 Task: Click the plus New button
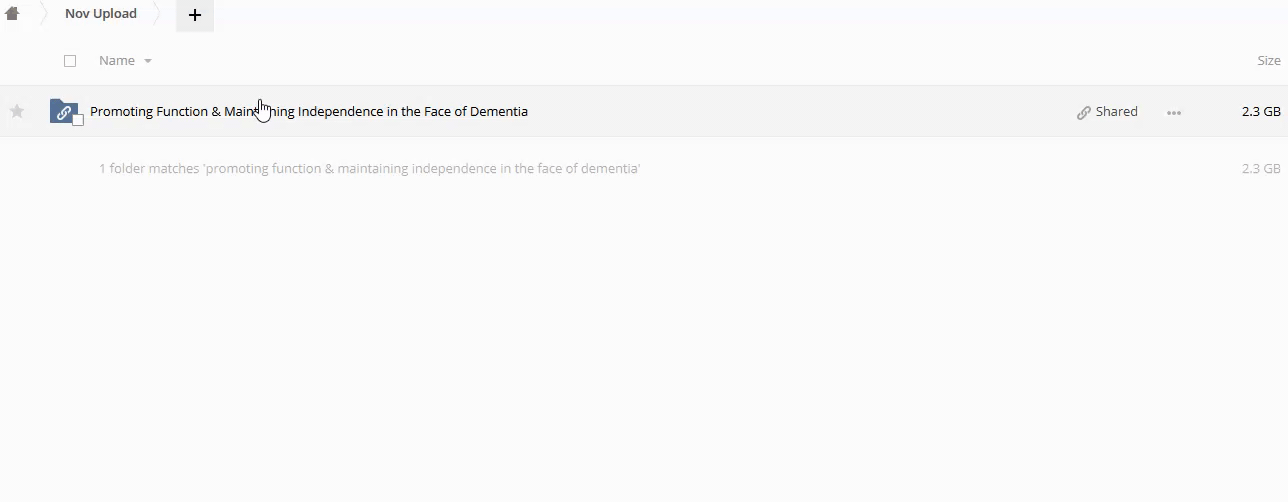195,15
